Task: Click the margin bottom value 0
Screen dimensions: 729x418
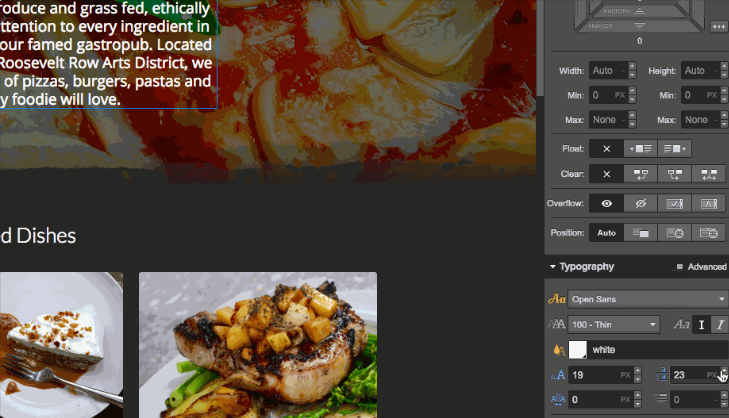Action: (640, 41)
